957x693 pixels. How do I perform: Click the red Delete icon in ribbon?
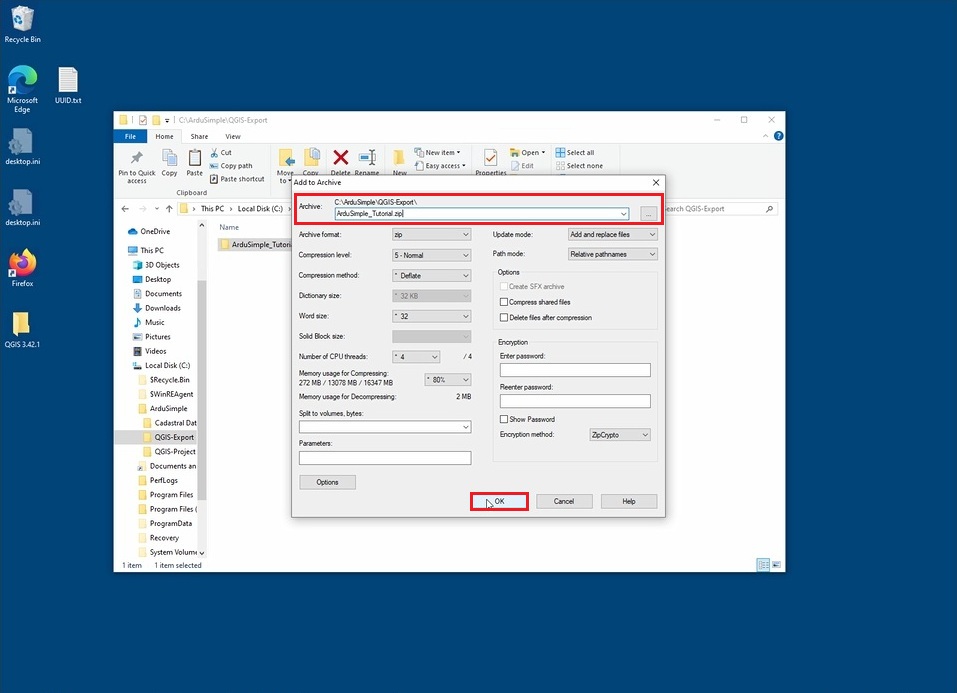[x=340, y=157]
